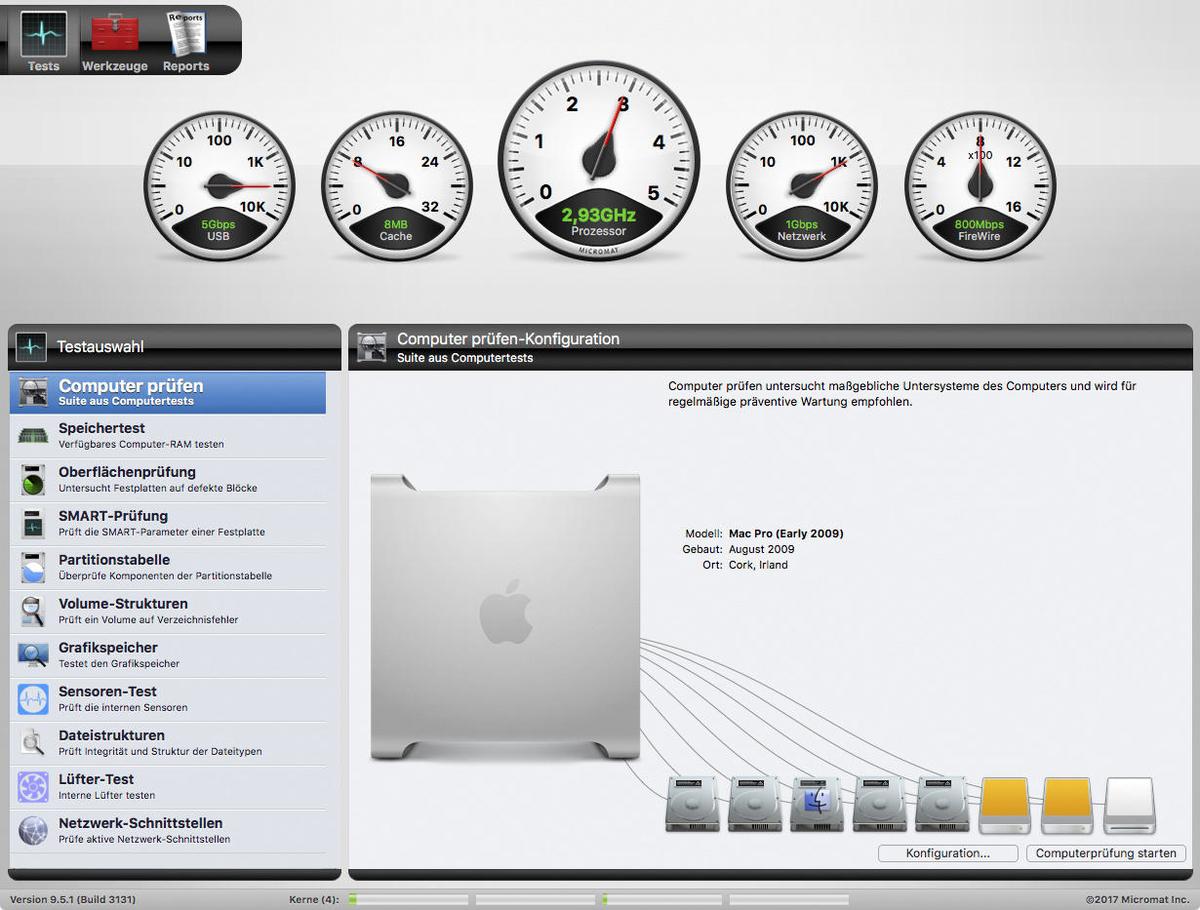
Task: Click the Oberflächenprüfung radar icon
Action: click(x=33, y=480)
